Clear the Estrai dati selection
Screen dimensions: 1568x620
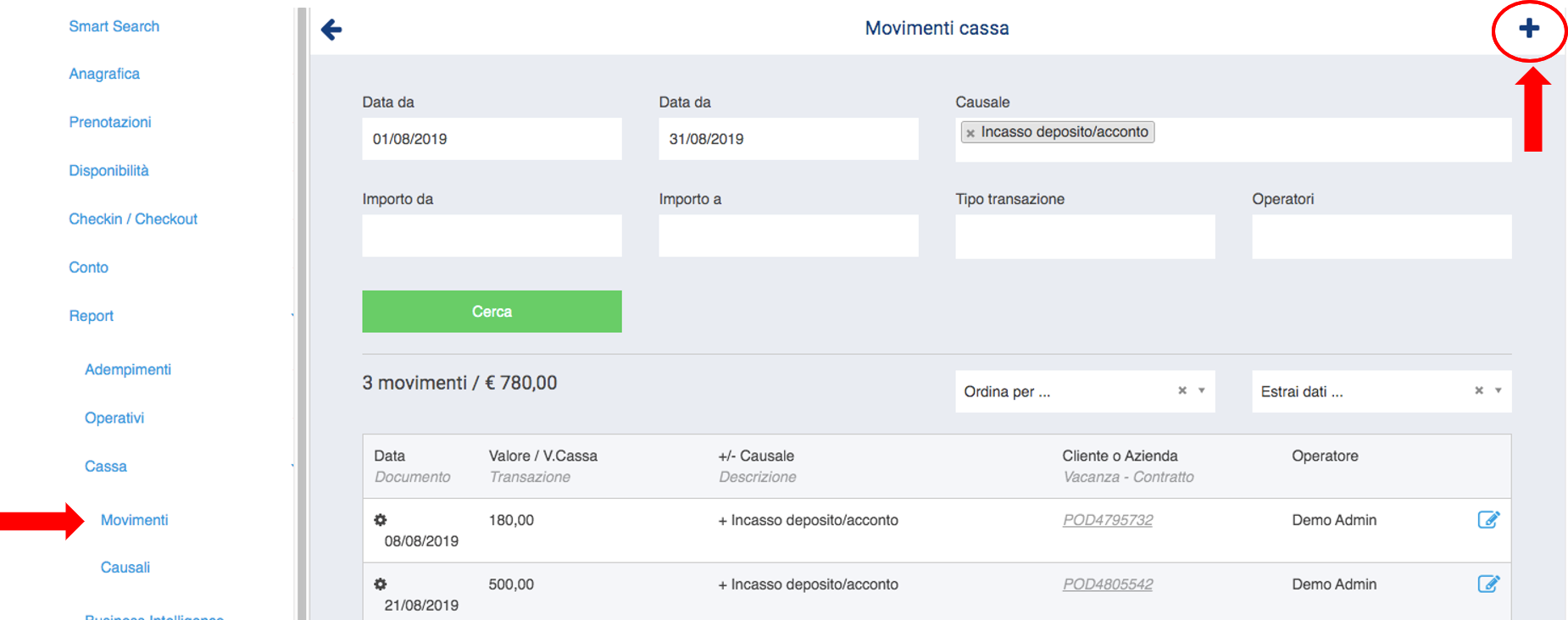coord(1478,390)
